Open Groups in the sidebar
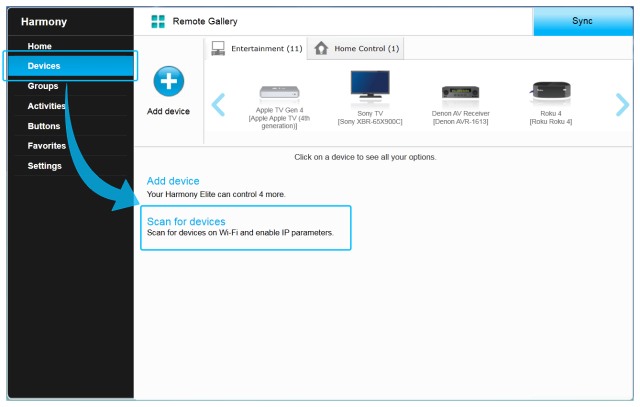640x407 pixels. (x=43, y=86)
